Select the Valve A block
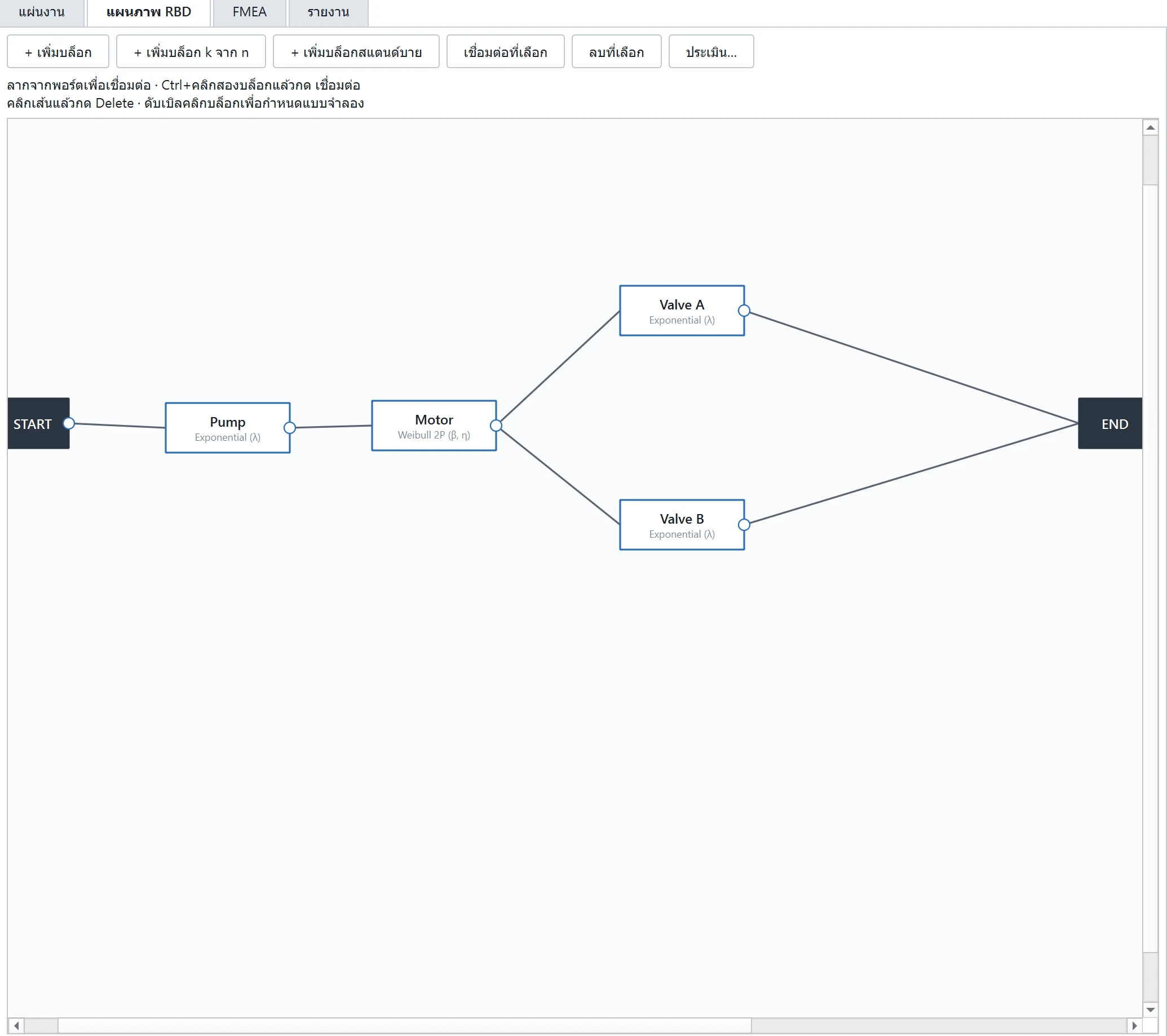Image resolution: width=1167 pixels, height=1036 pixels. tap(682, 311)
